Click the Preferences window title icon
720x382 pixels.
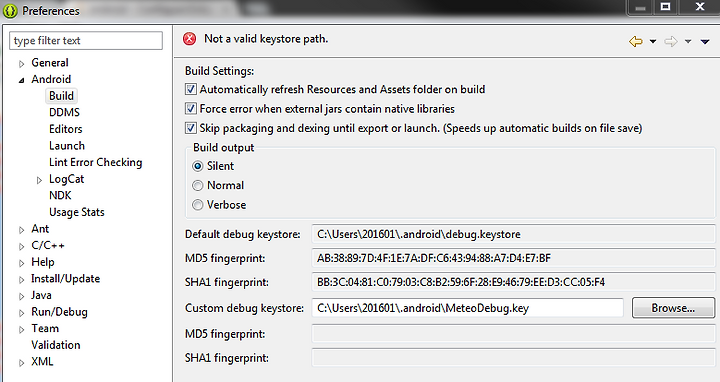pyautogui.click(x=10, y=11)
